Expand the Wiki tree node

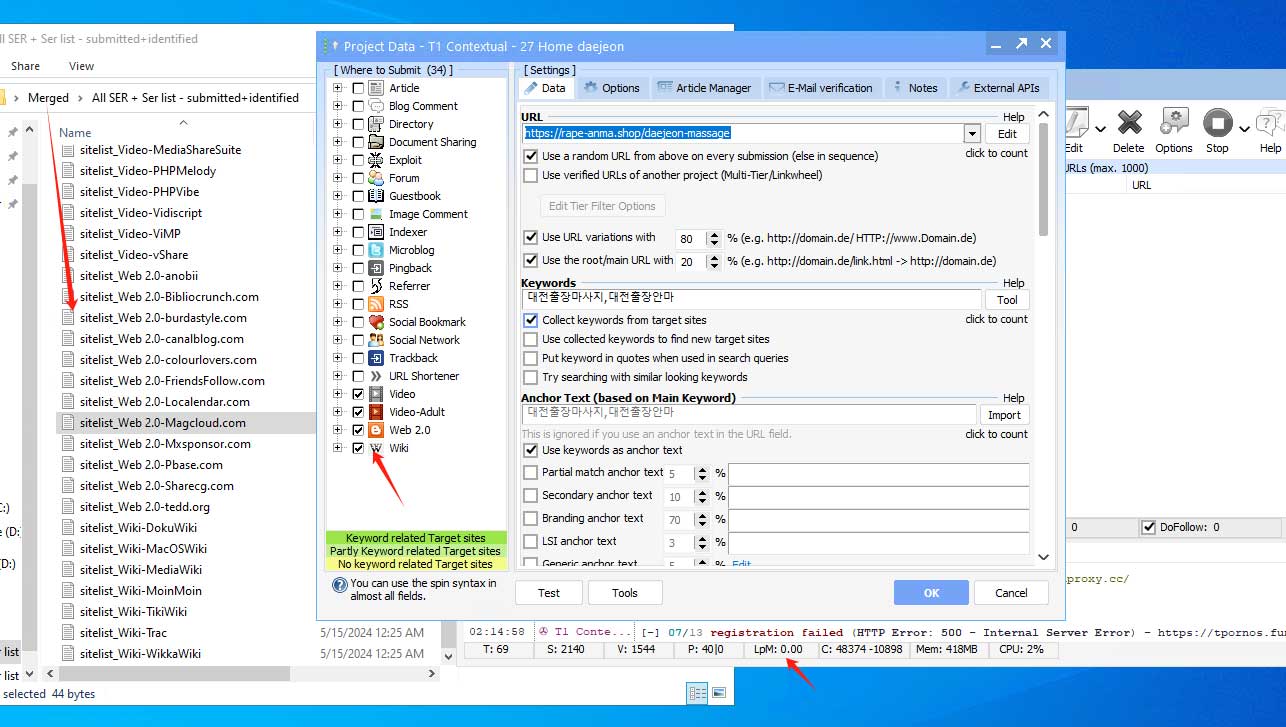338,448
